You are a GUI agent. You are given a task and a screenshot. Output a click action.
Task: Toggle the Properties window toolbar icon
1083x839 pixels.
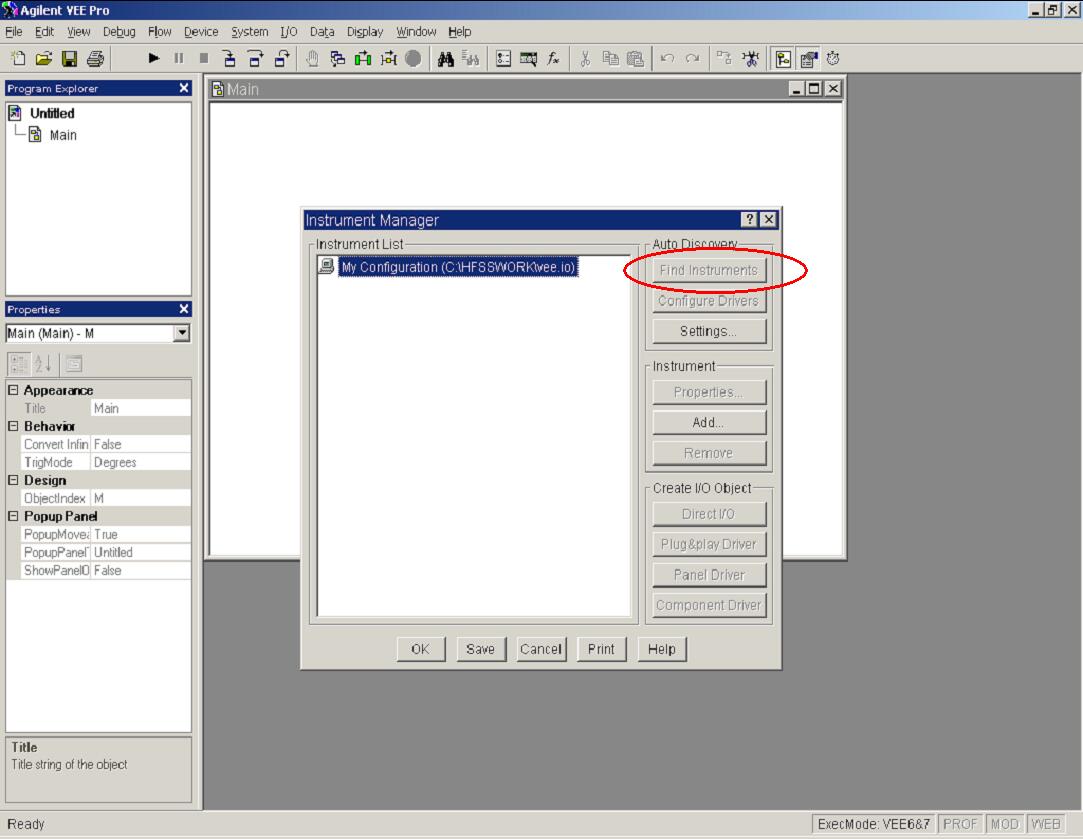click(808, 59)
